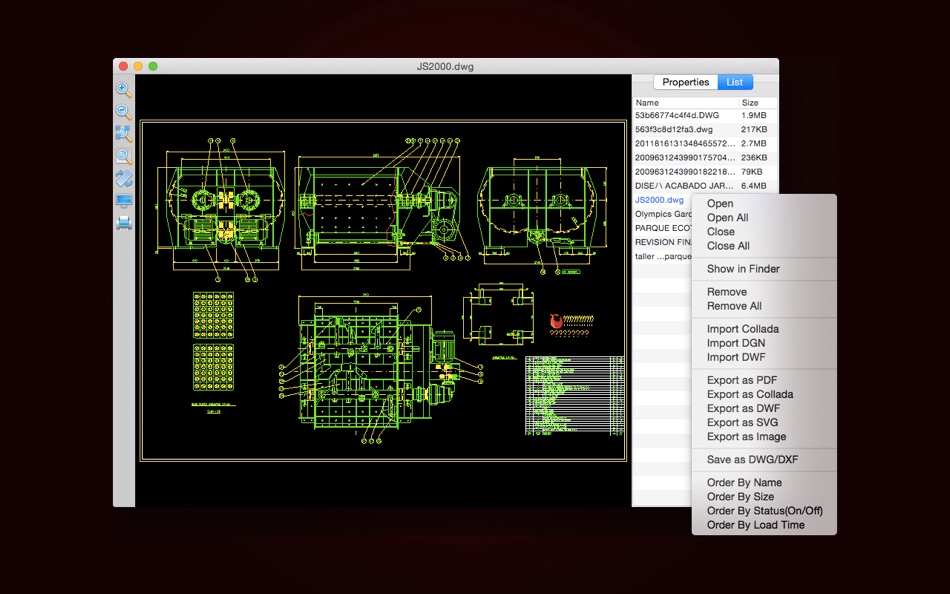950x594 pixels.
Task: Choose Export as PDF from context menu
Action: pyautogui.click(x=741, y=380)
